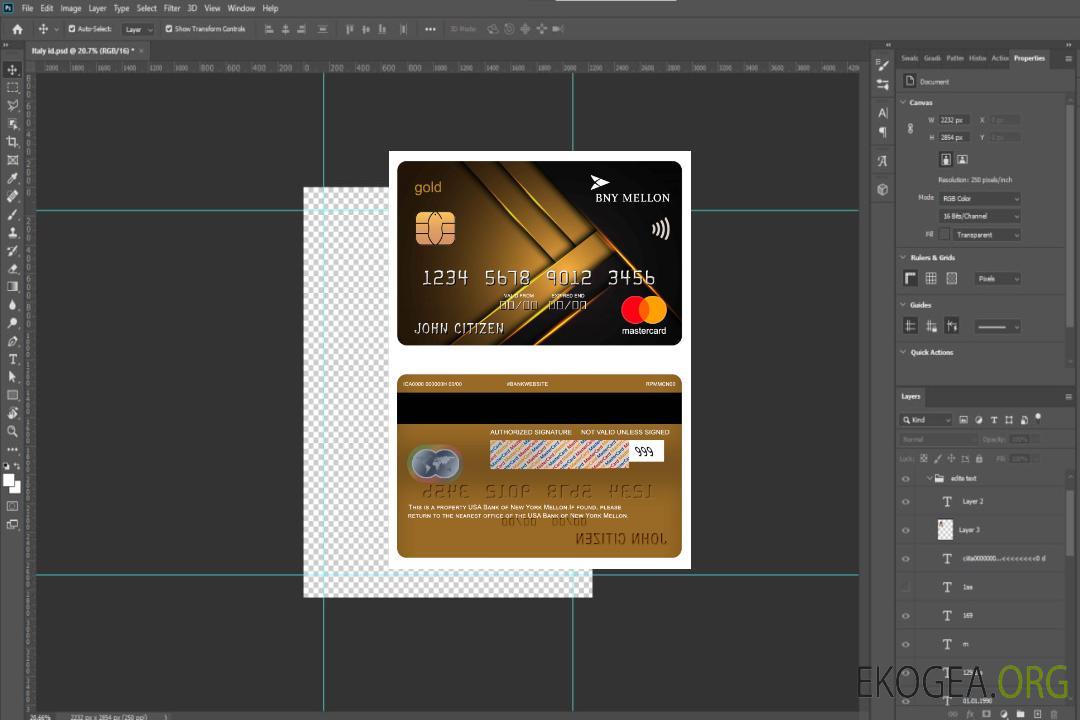Select the Horizontal Type tool
This screenshot has height=720, width=1080.
(x=12, y=359)
